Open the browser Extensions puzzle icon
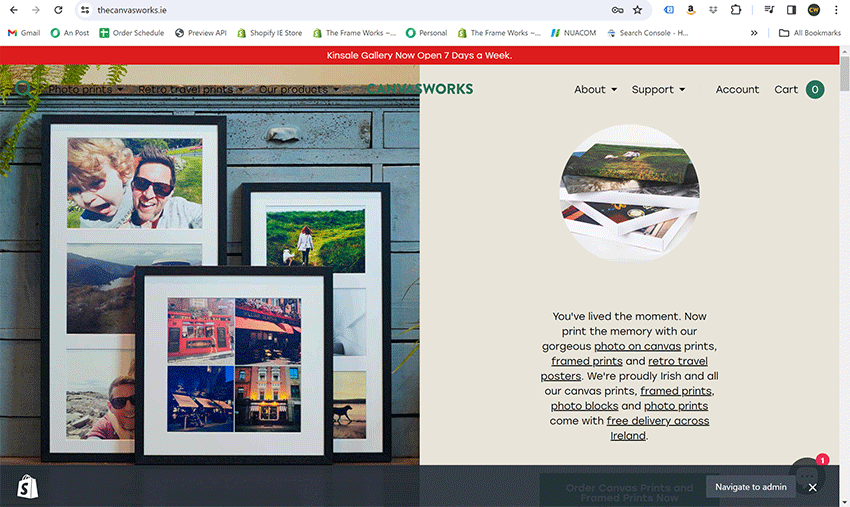This screenshot has height=507, width=850. click(x=736, y=10)
